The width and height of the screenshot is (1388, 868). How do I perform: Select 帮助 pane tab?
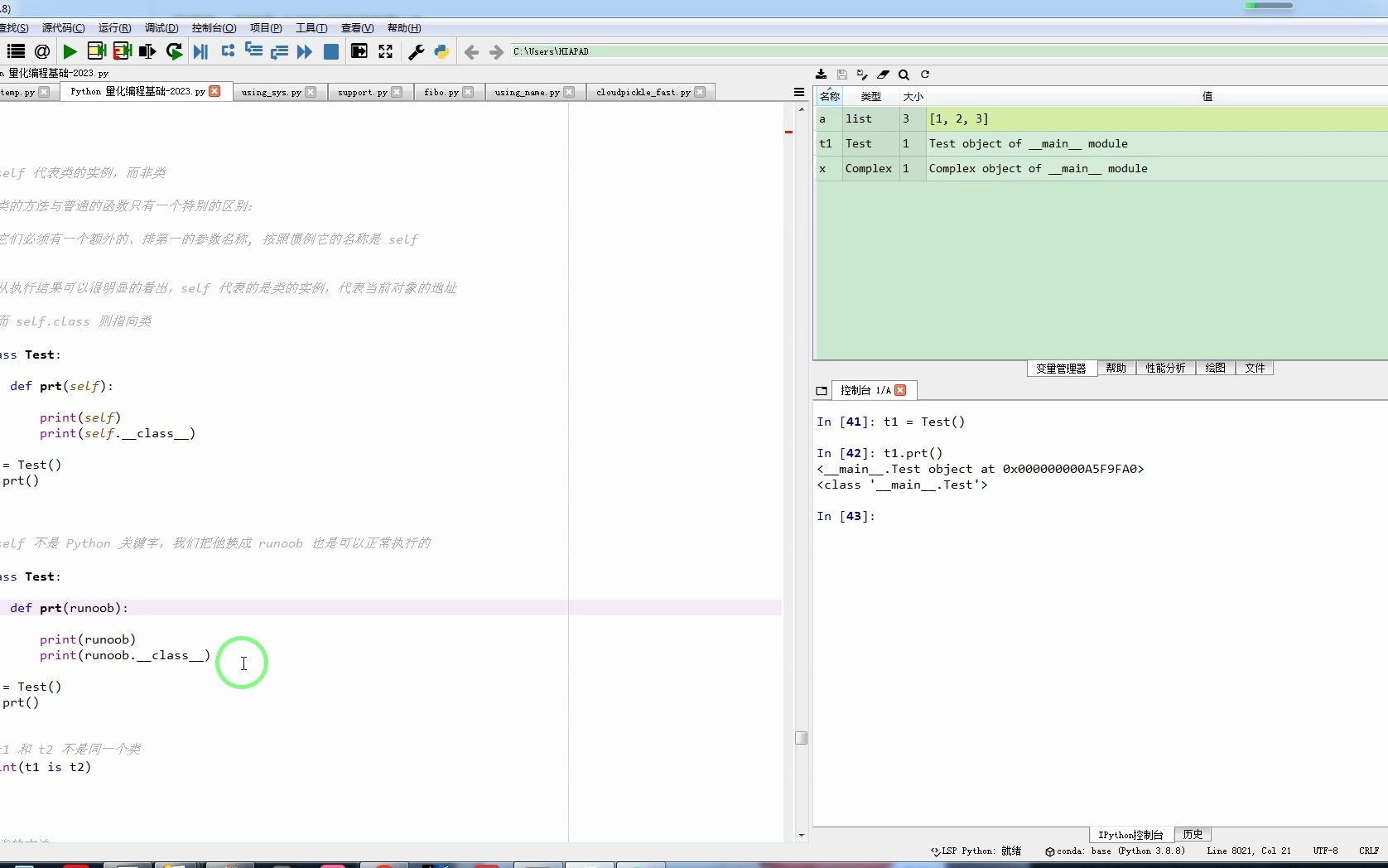pyautogui.click(x=1116, y=369)
